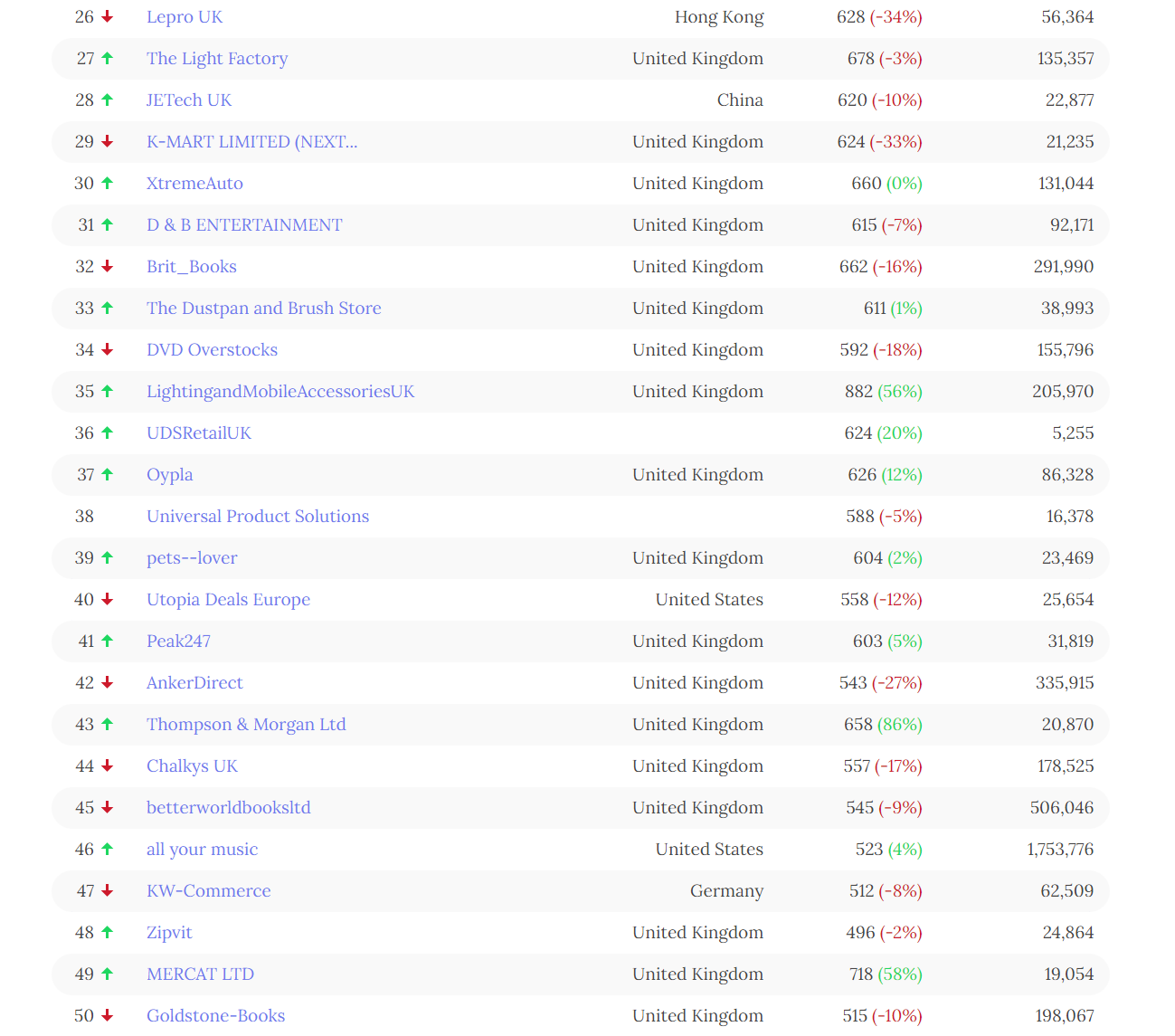This screenshot has height=1036, width=1175.
Task: Click the green up arrow next to The Light Factory
Action: pyautogui.click(x=107, y=58)
